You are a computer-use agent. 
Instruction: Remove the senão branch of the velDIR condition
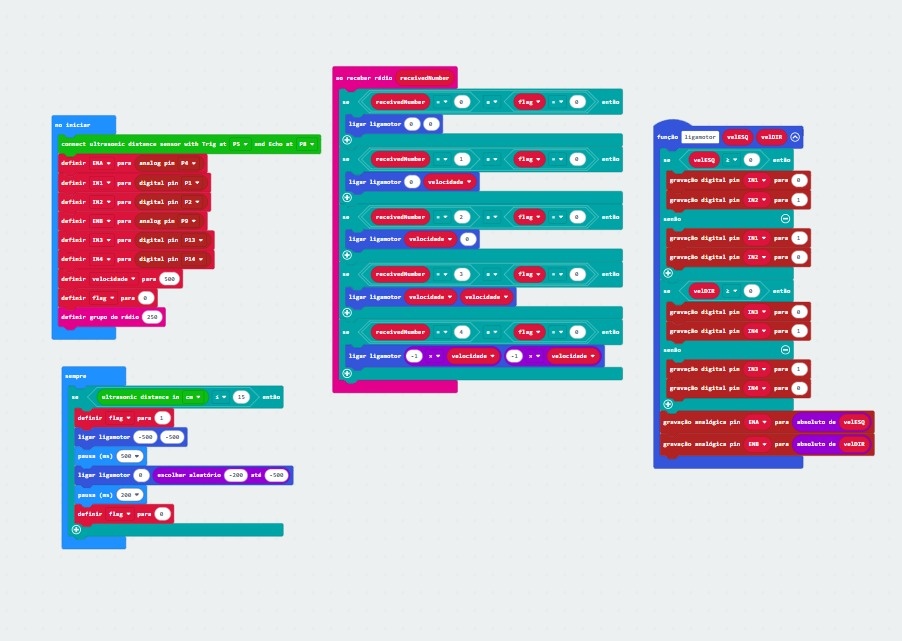coord(785,350)
